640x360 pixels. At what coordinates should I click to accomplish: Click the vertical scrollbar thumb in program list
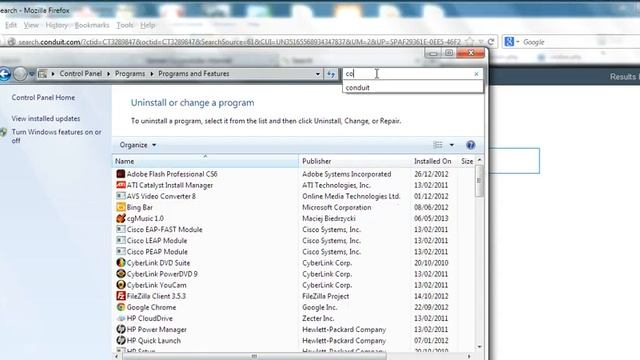pos(480,181)
